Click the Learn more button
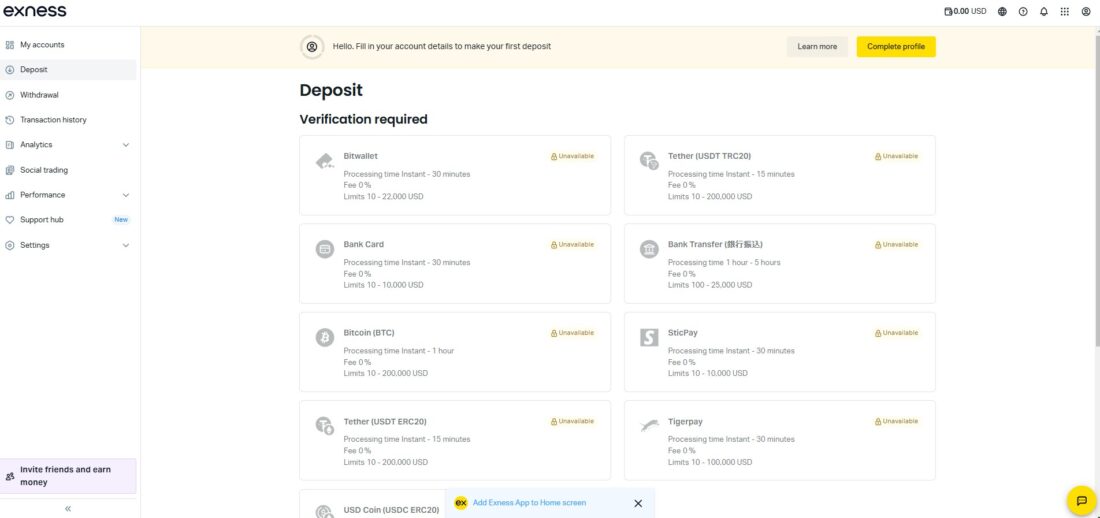 coord(817,46)
